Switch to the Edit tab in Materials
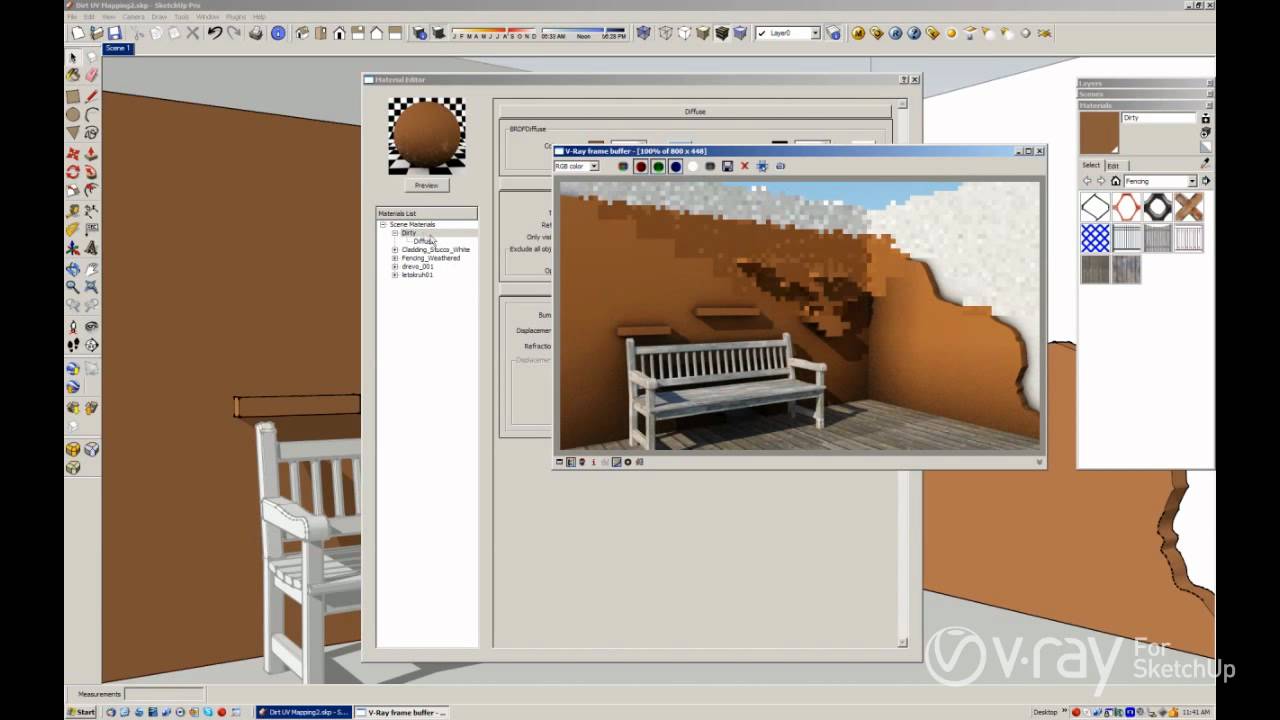Screen dimensions: 1280x720 1113,165
